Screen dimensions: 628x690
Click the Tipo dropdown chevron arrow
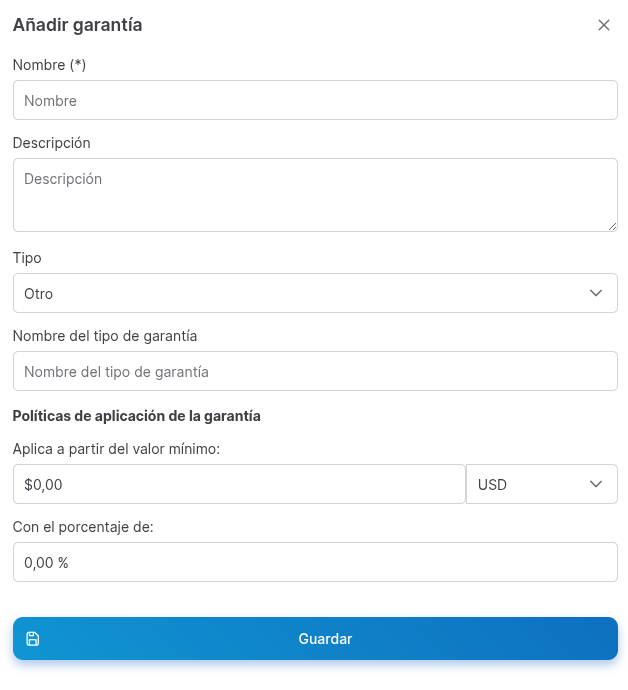click(596, 293)
